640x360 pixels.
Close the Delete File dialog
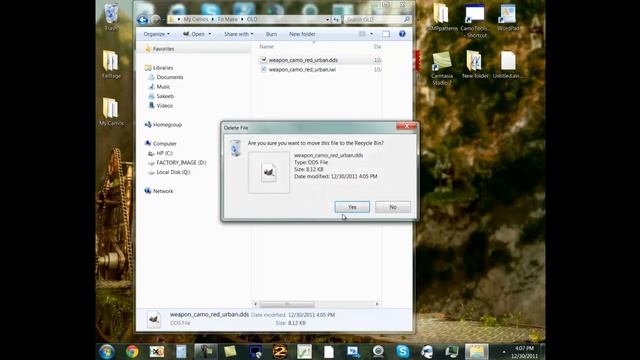click(406, 126)
